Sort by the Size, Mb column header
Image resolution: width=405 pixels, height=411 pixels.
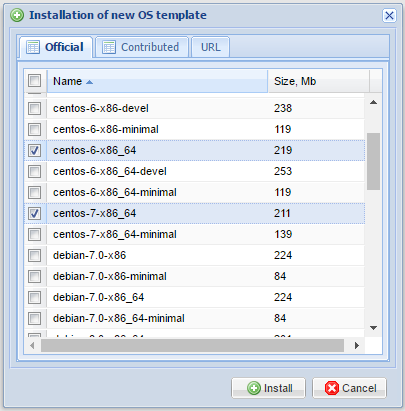pyautogui.click(x=318, y=81)
